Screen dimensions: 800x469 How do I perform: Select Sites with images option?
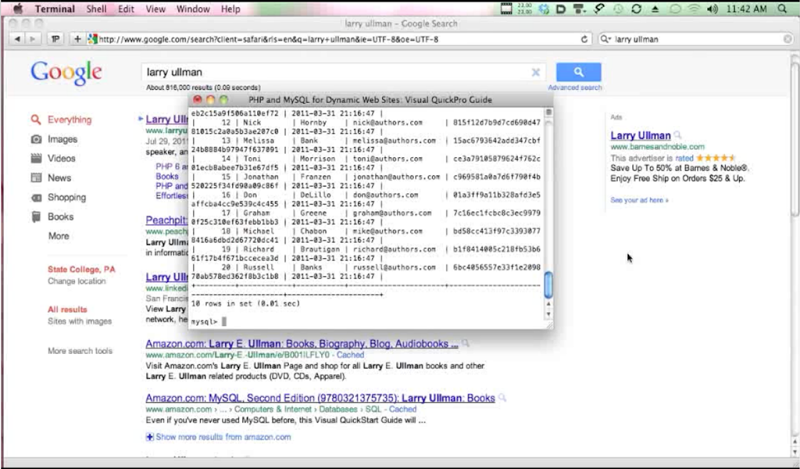[x=80, y=321]
